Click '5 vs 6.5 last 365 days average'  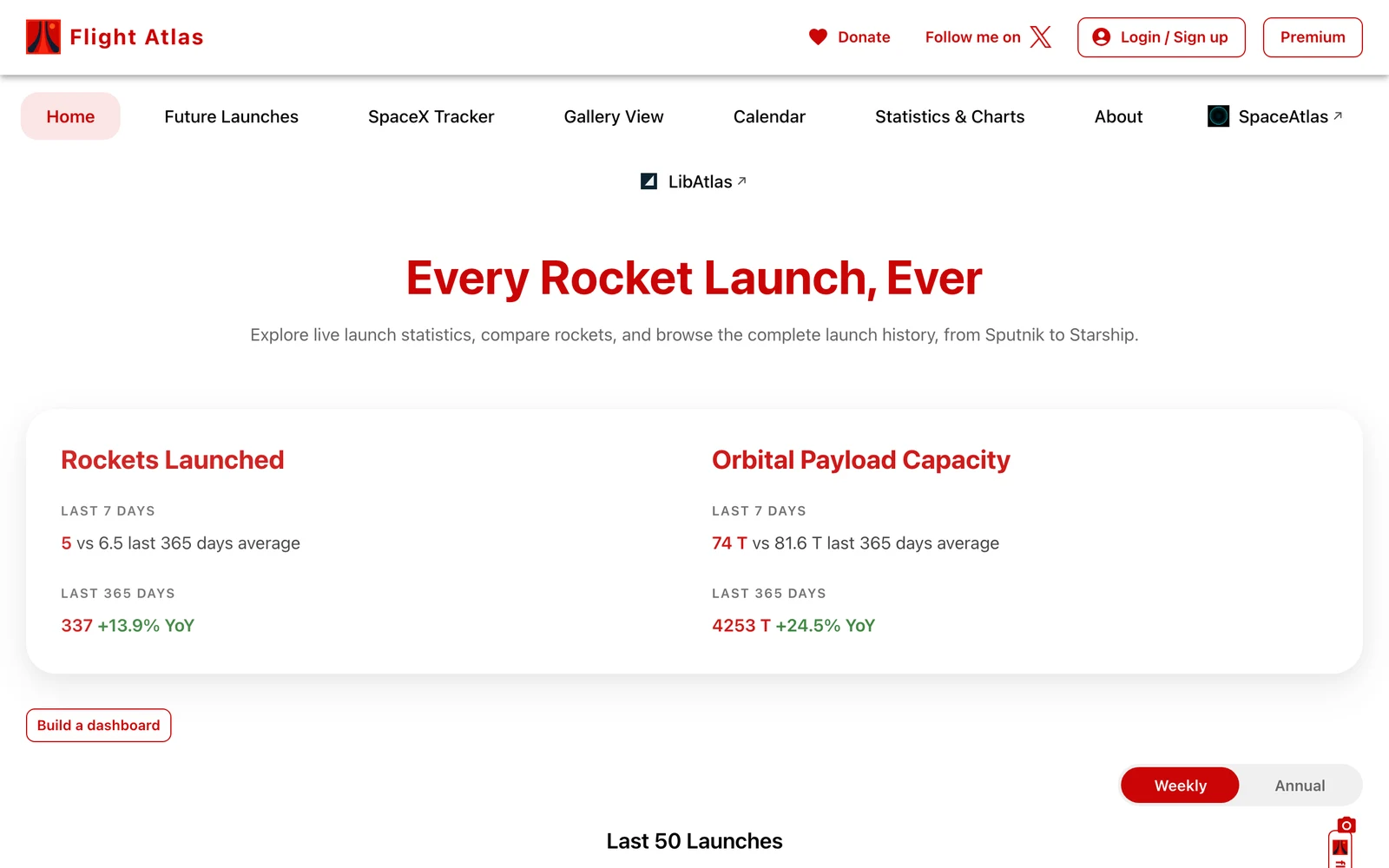pos(181,543)
